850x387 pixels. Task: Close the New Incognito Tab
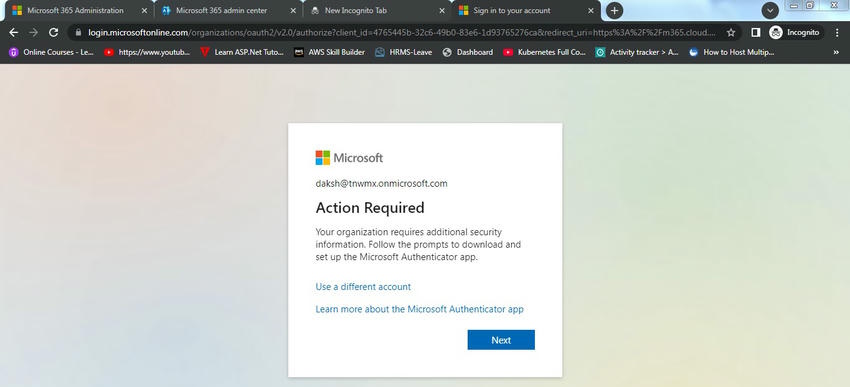coord(442,10)
